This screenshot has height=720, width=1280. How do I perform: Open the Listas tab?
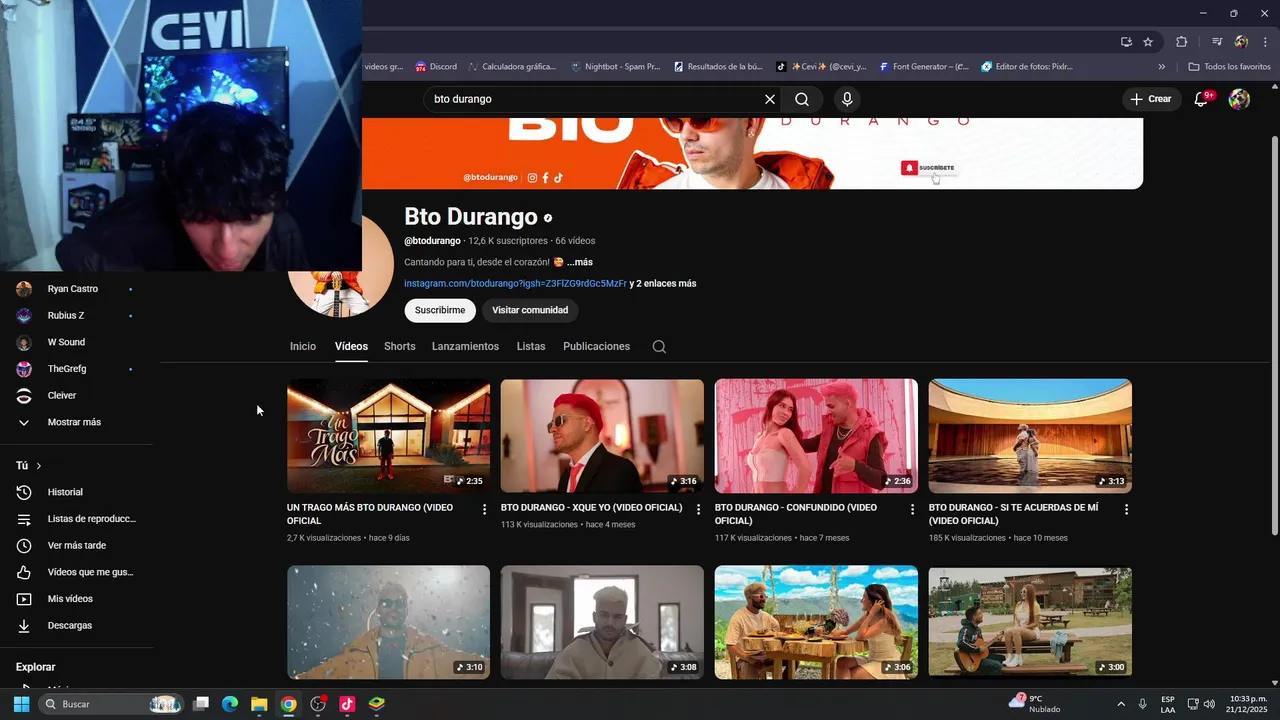tap(531, 347)
